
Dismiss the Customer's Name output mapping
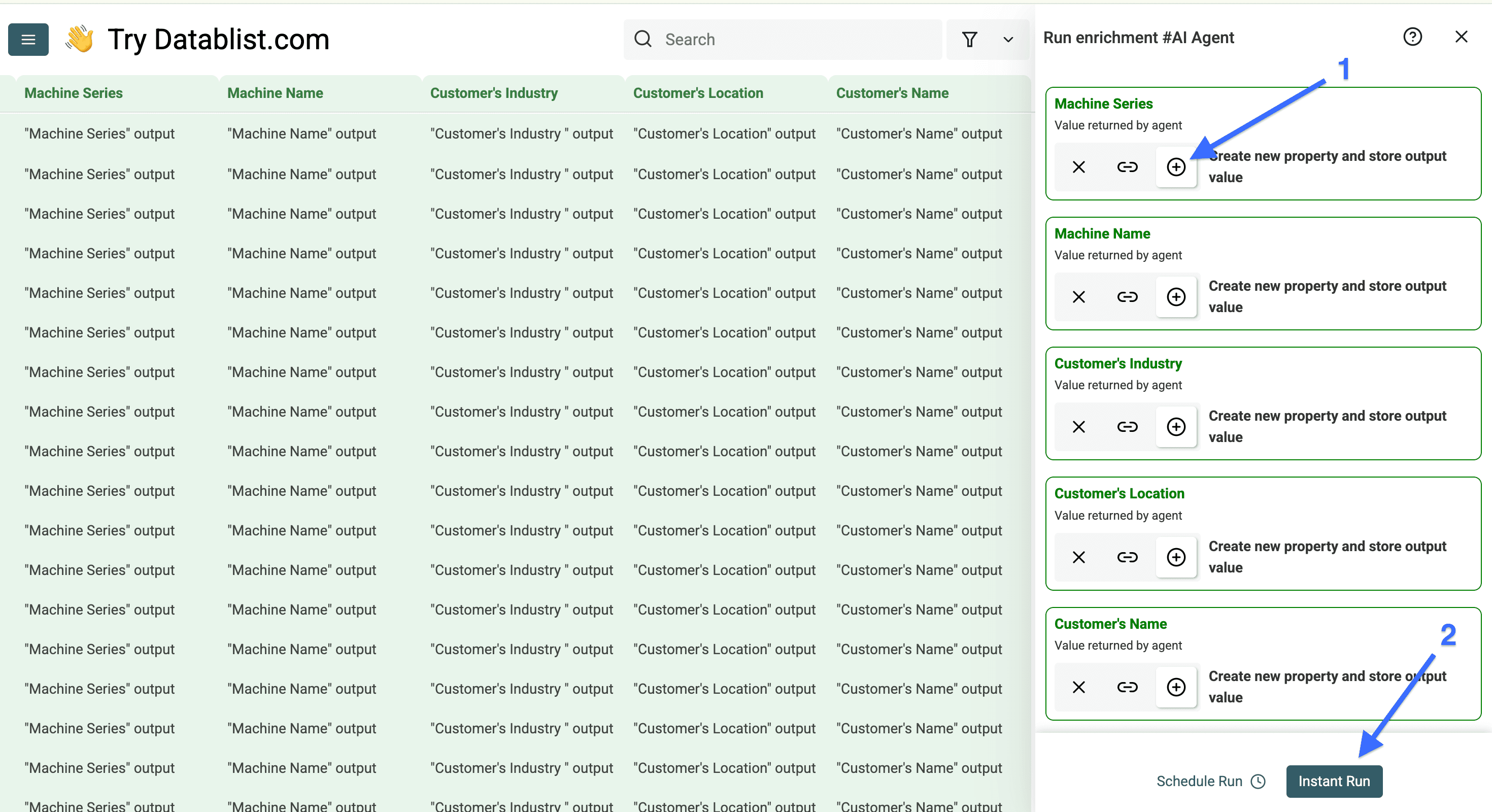pyautogui.click(x=1078, y=687)
